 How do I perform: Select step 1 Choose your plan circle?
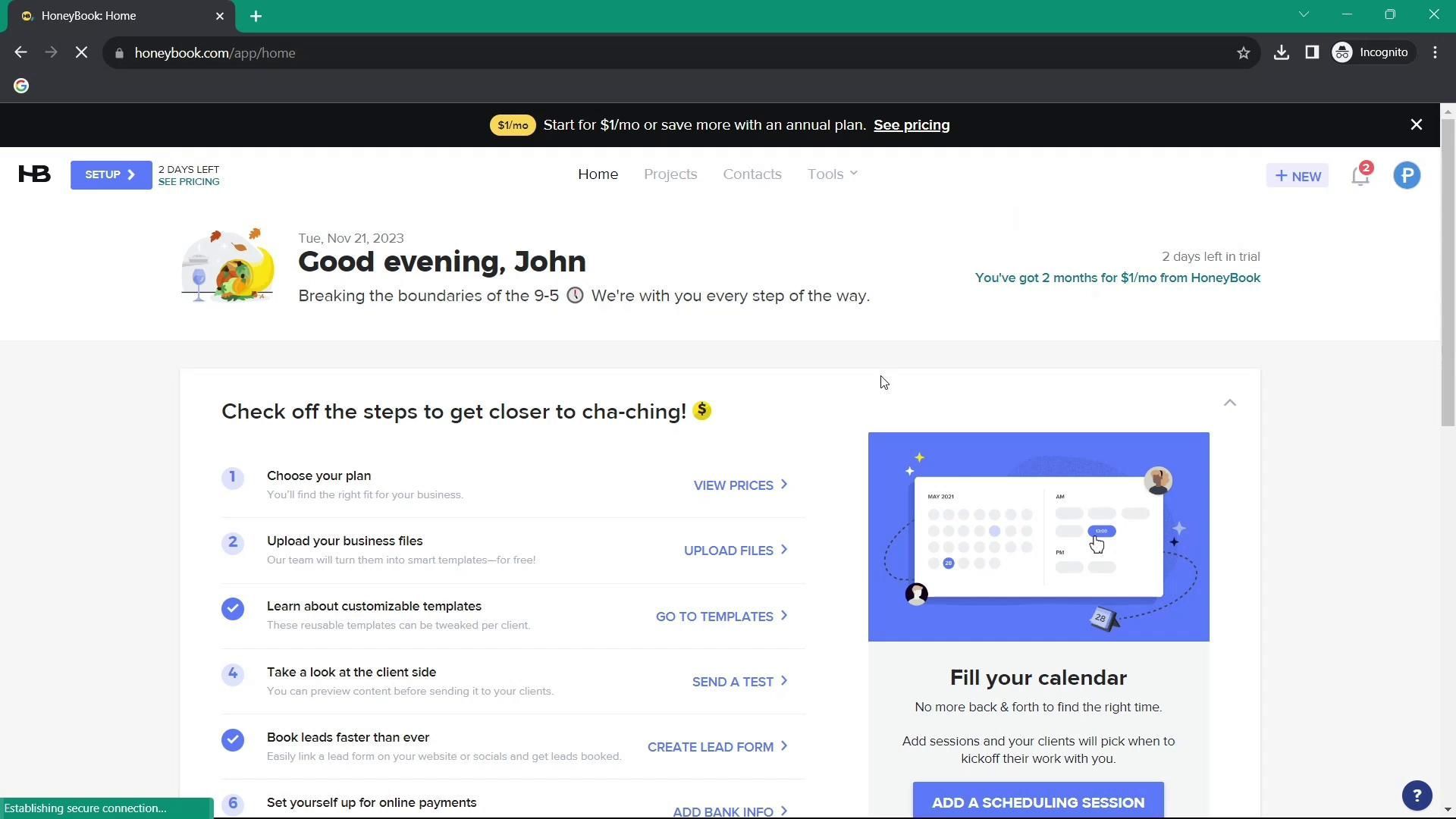click(x=233, y=478)
